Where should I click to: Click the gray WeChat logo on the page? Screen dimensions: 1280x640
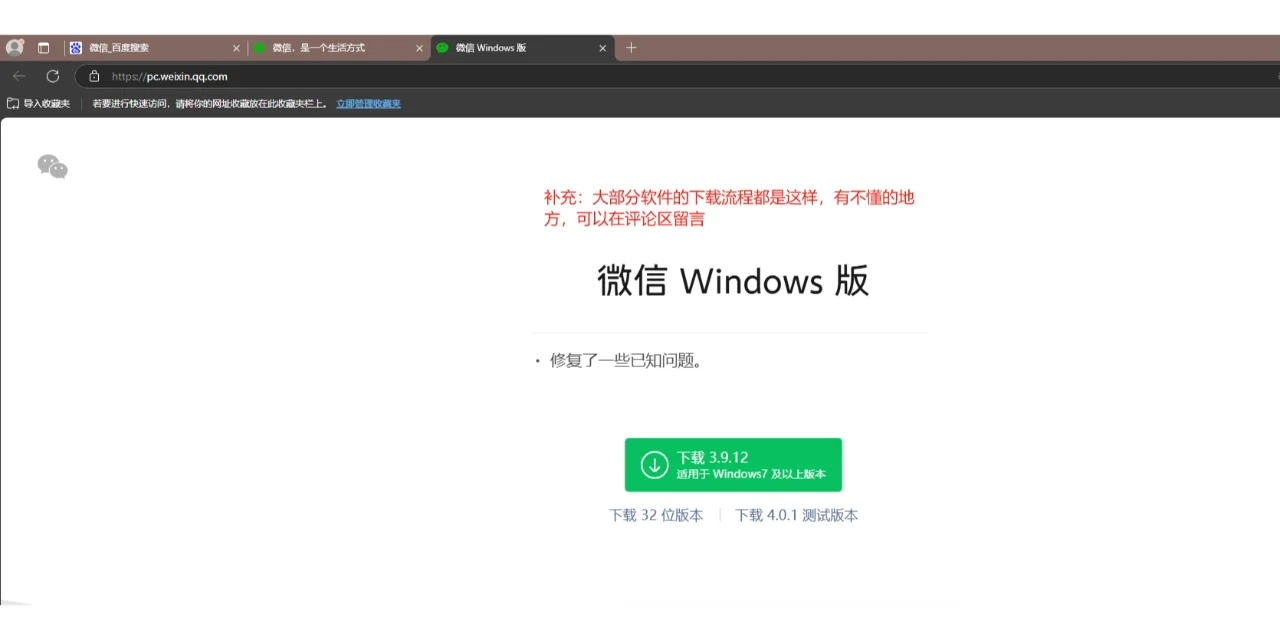51,166
